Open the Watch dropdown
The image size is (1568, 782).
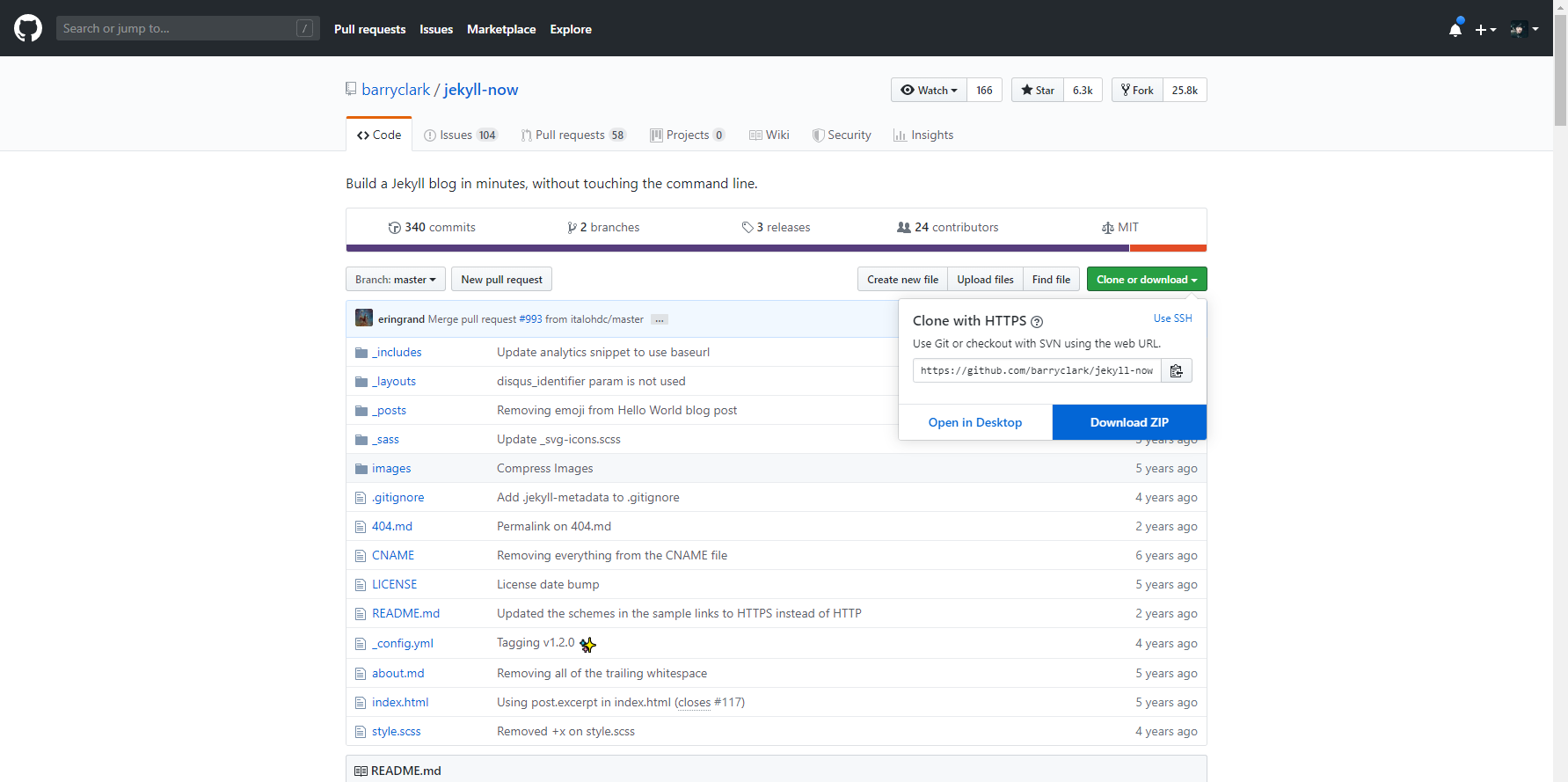[929, 90]
